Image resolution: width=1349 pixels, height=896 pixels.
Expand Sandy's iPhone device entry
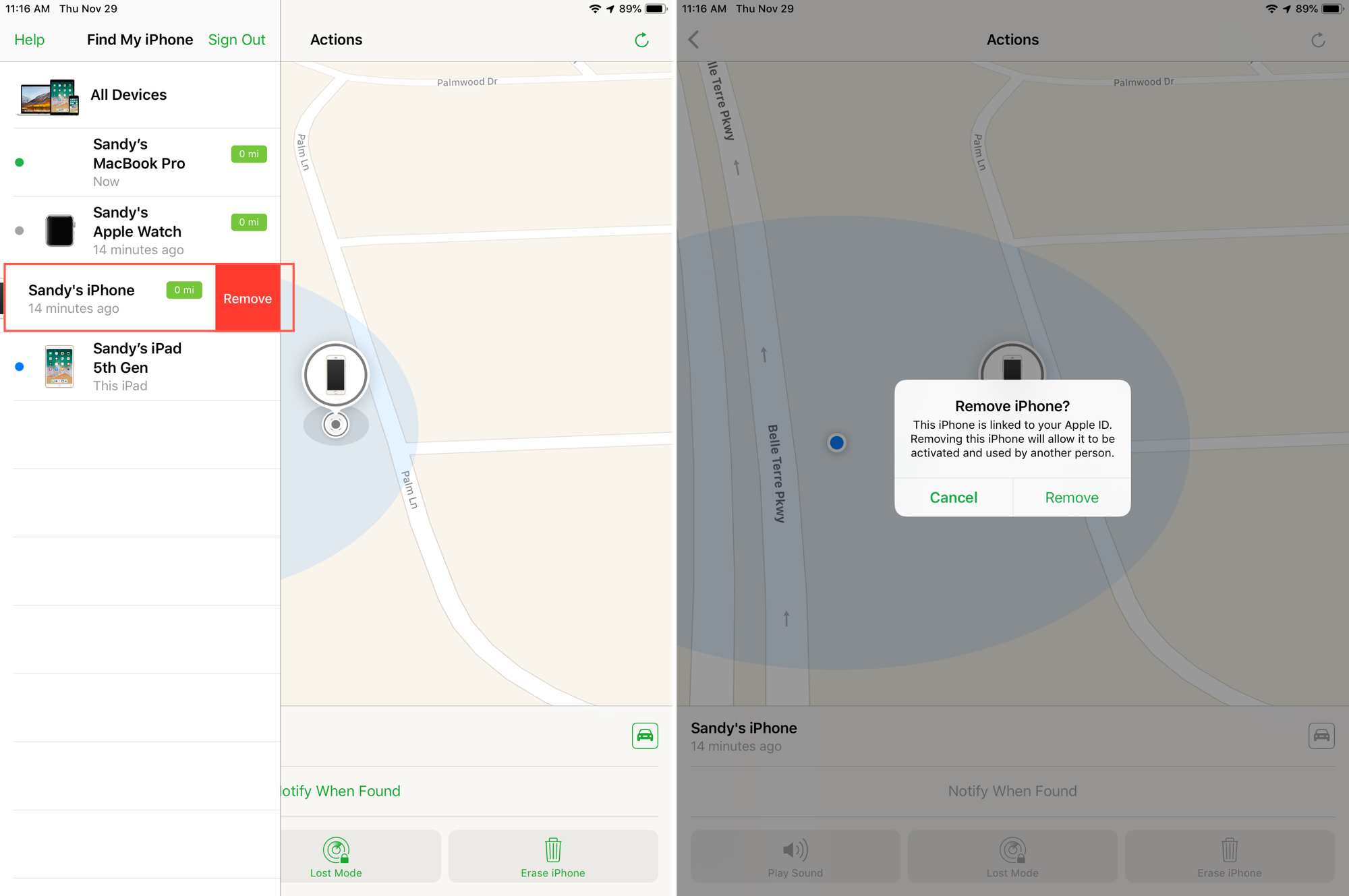pos(108,298)
